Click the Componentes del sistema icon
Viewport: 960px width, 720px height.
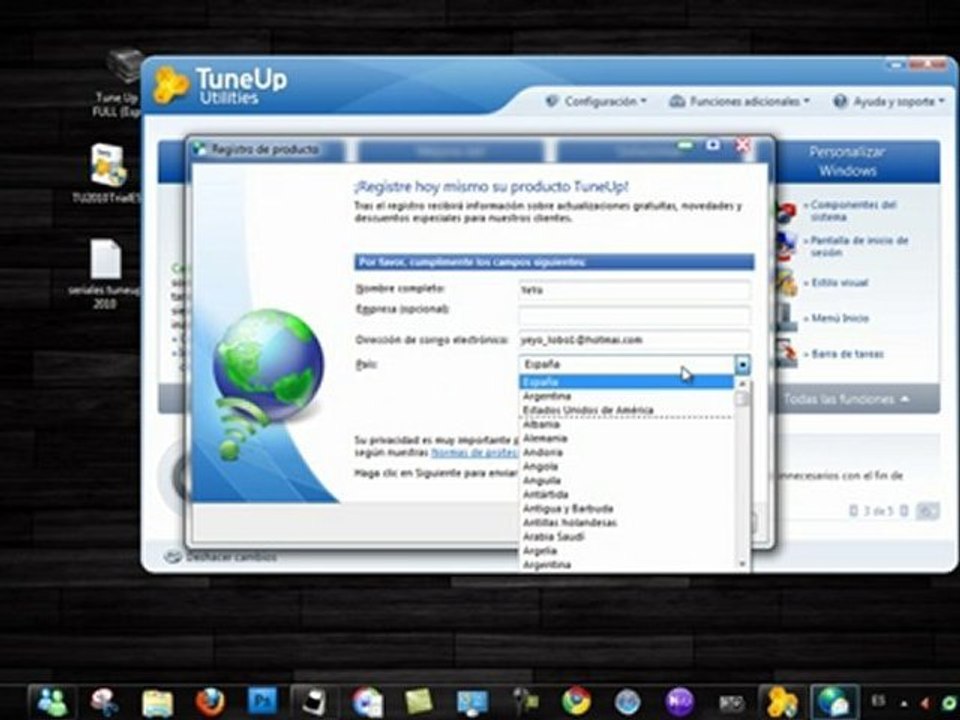[786, 211]
